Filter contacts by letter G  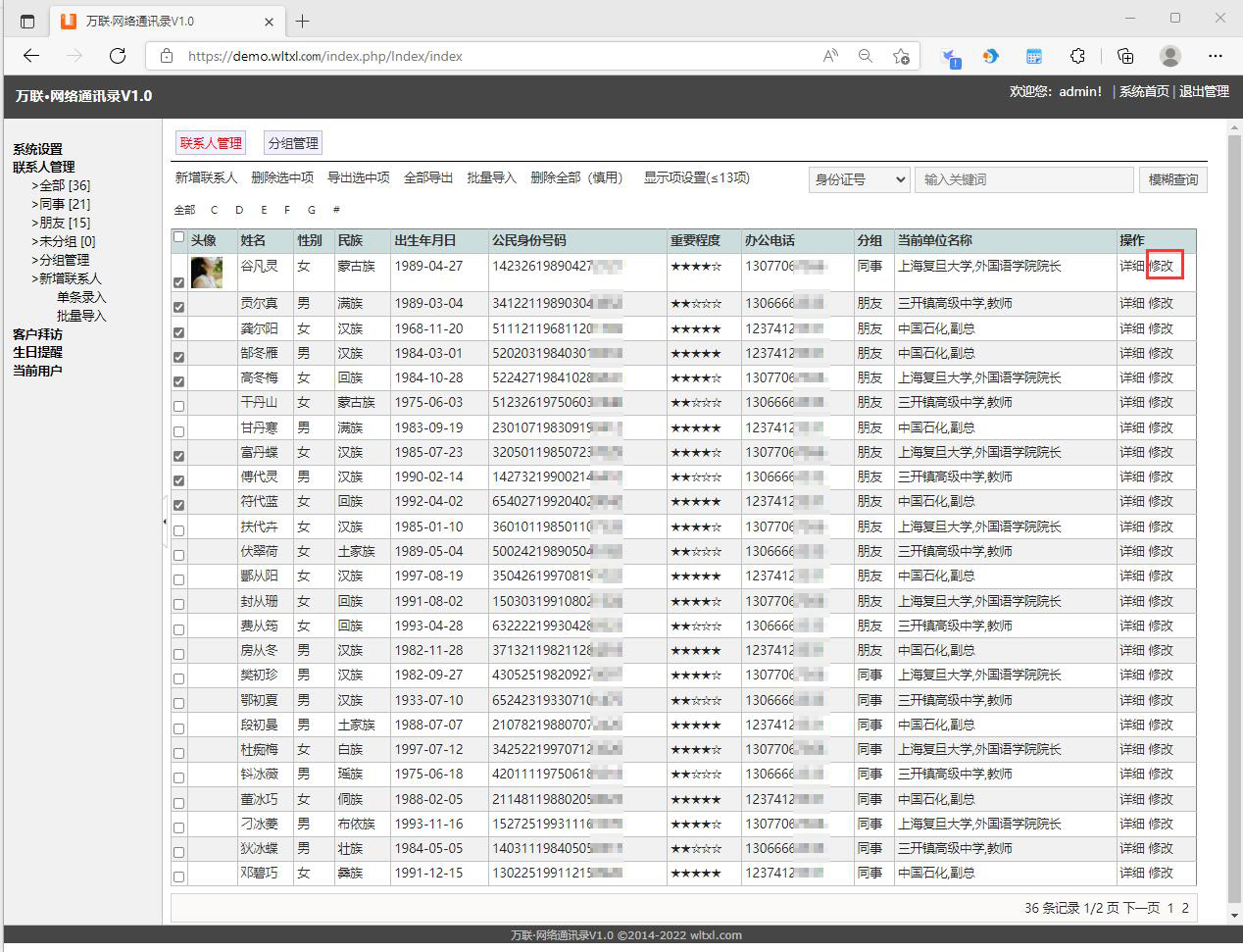312,210
